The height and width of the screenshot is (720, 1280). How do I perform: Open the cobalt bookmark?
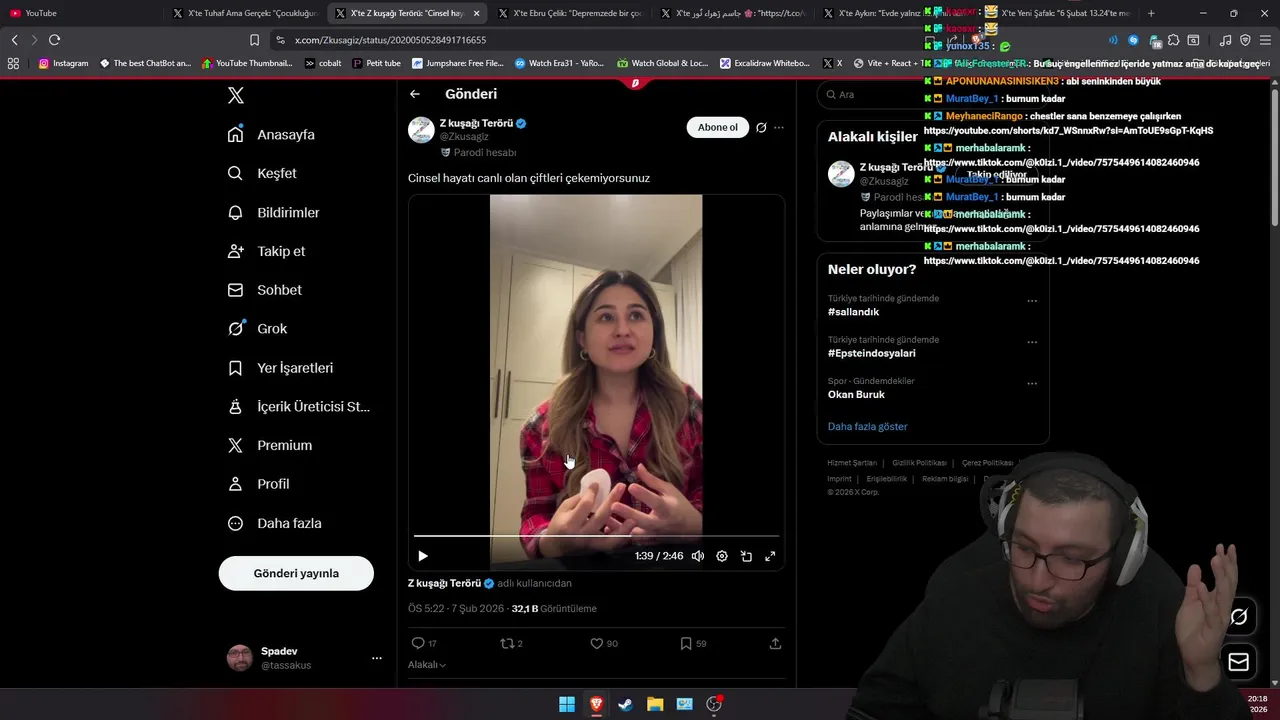coord(323,63)
